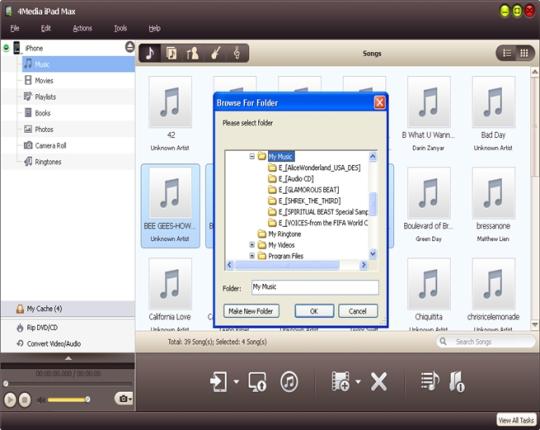Image resolution: width=540 pixels, height=430 pixels.
Task: Click the yellow volume slider
Action: [68, 400]
